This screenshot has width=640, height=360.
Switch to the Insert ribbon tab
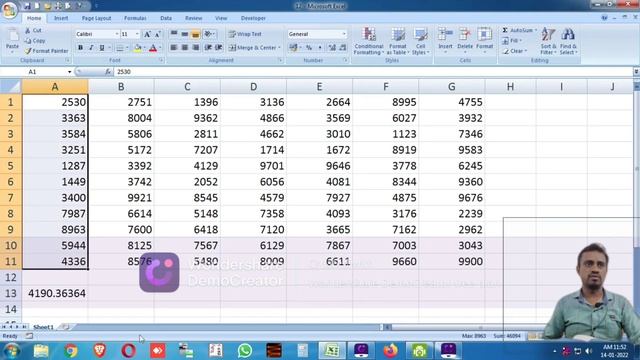[x=61, y=18]
